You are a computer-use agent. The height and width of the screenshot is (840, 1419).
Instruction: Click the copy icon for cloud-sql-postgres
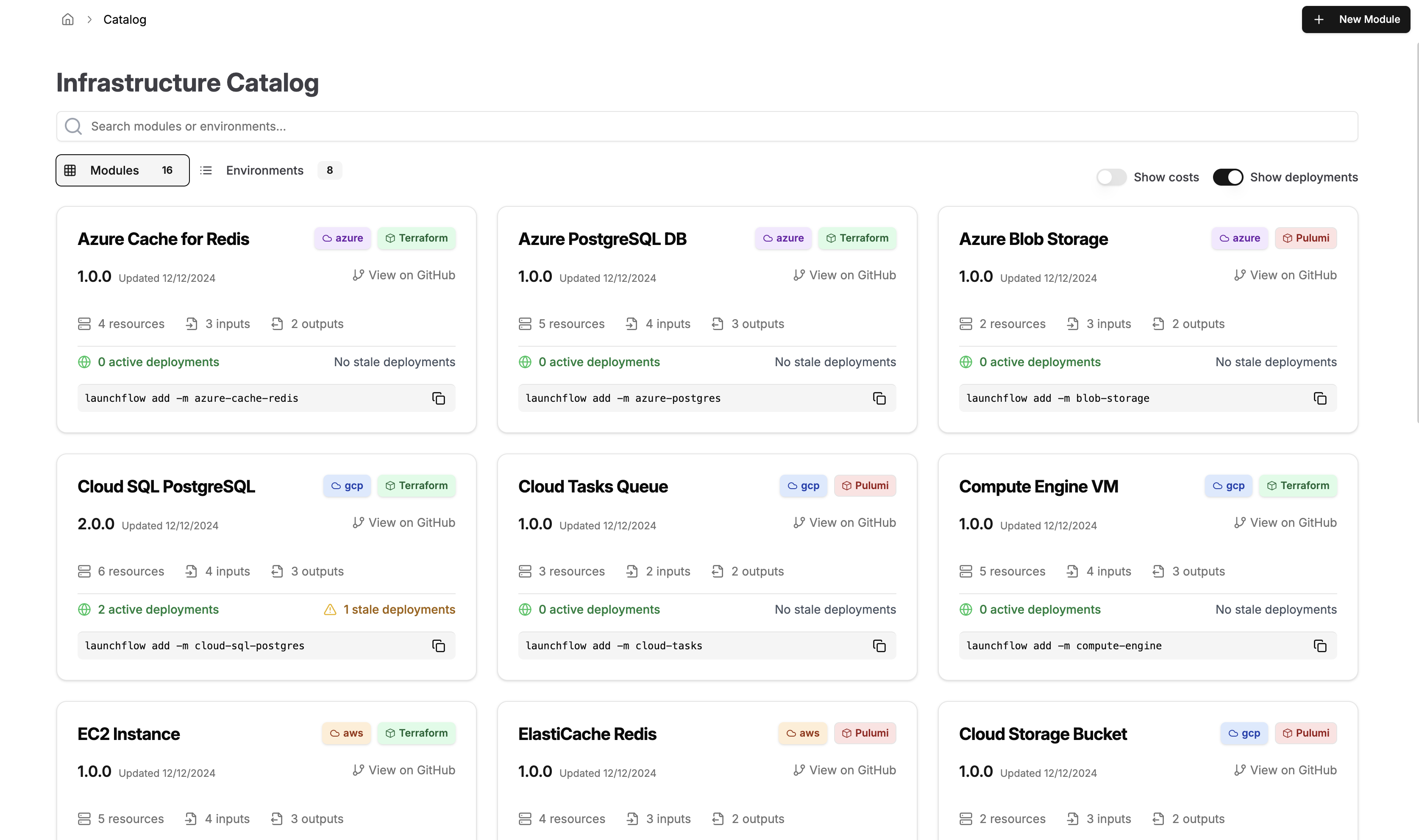tap(438, 645)
